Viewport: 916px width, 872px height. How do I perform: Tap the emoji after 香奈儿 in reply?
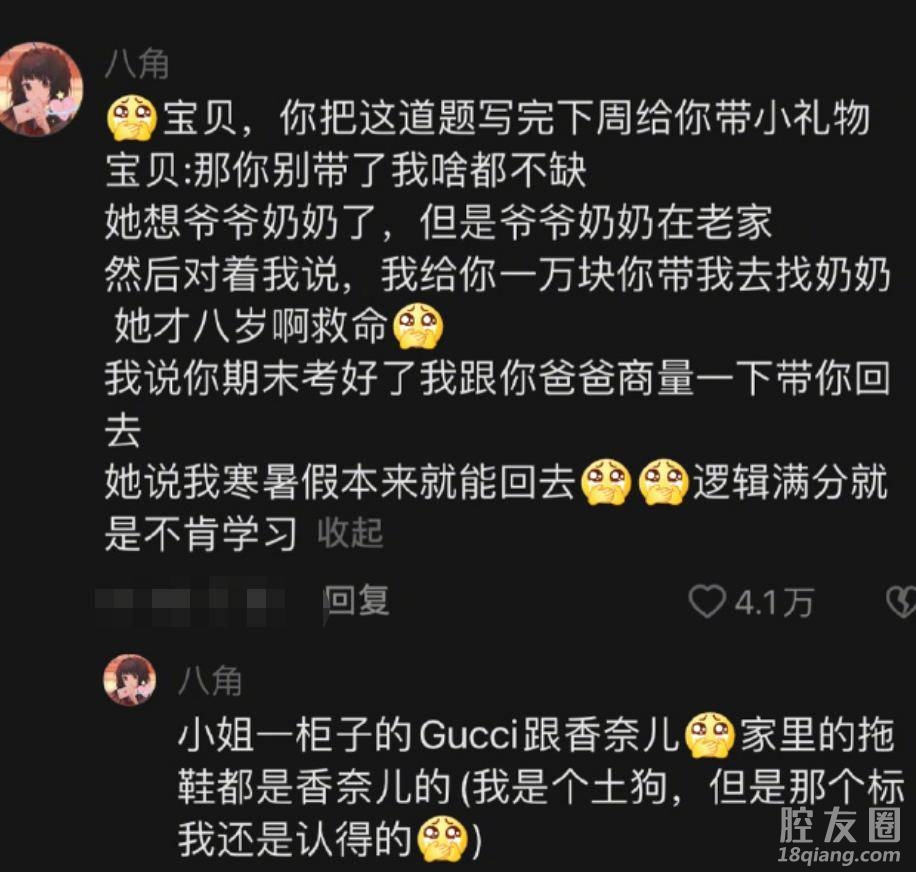[x=709, y=735]
